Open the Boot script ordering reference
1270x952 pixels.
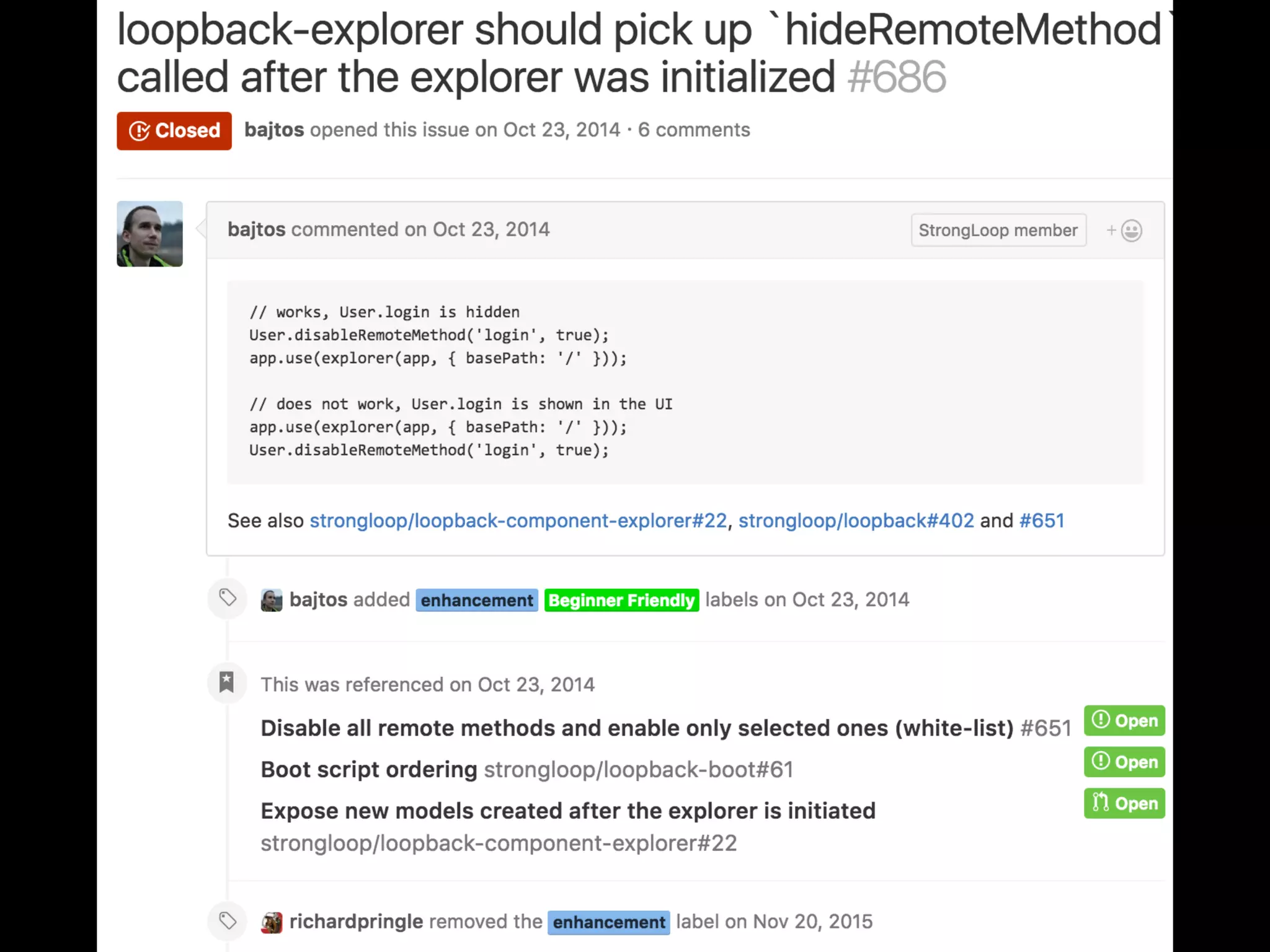coord(369,770)
